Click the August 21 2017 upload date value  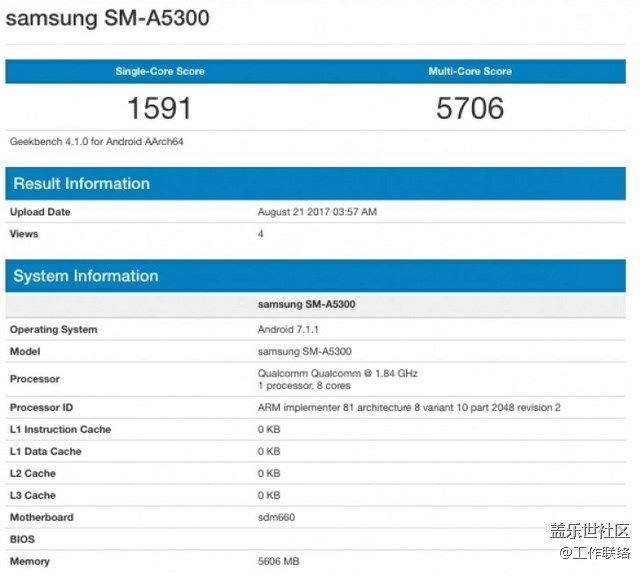[317, 212]
